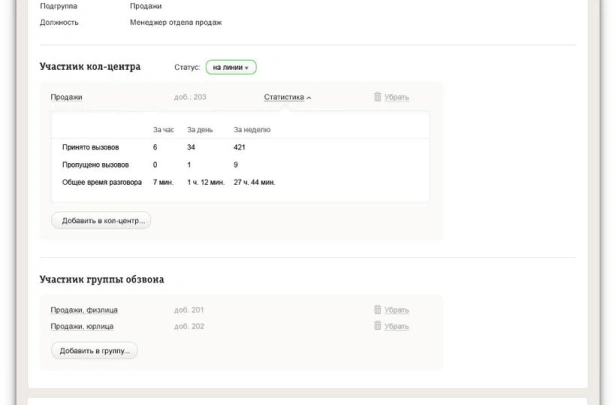Viewport: 616px width, 405px height.
Task: Click trash icon next to Продажи, юрлица
Action: pos(378,326)
